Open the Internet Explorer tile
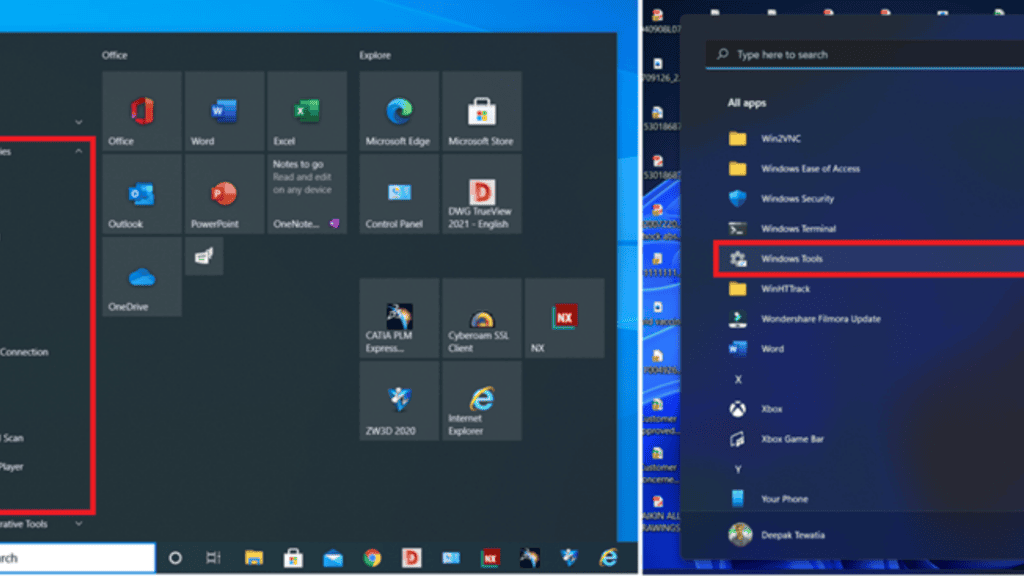This screenshot has height=576, width=1024. pyautogui.click(x=482, y=401)
